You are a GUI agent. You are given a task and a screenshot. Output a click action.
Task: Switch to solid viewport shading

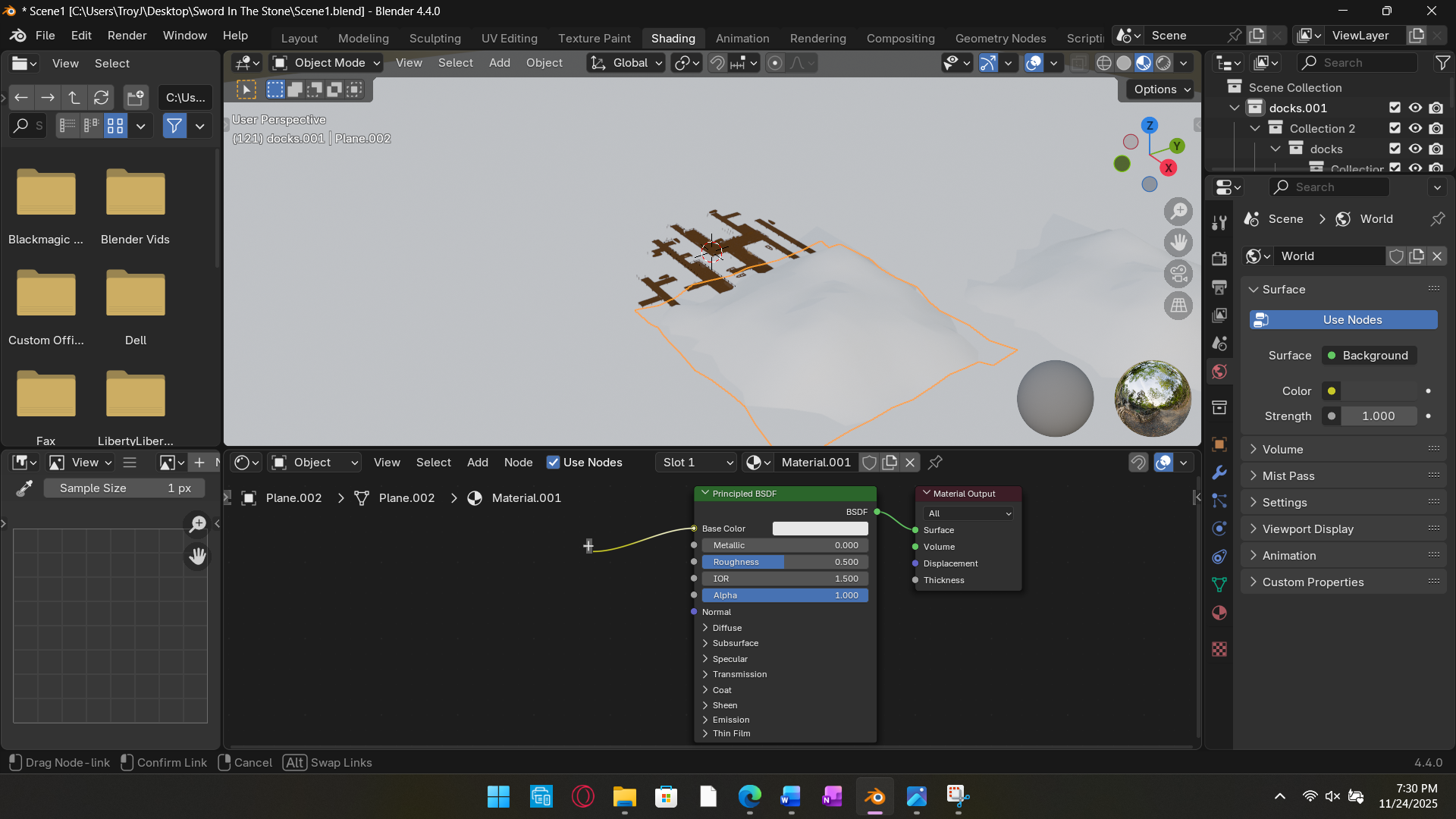(x=1124, y=63)
